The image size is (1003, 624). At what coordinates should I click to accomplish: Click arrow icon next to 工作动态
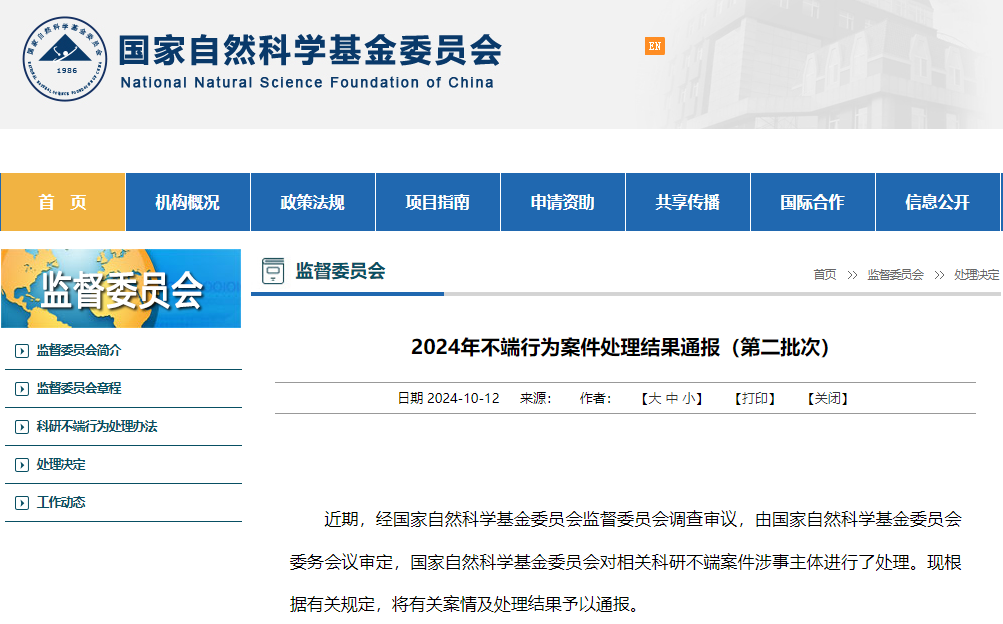22,503
